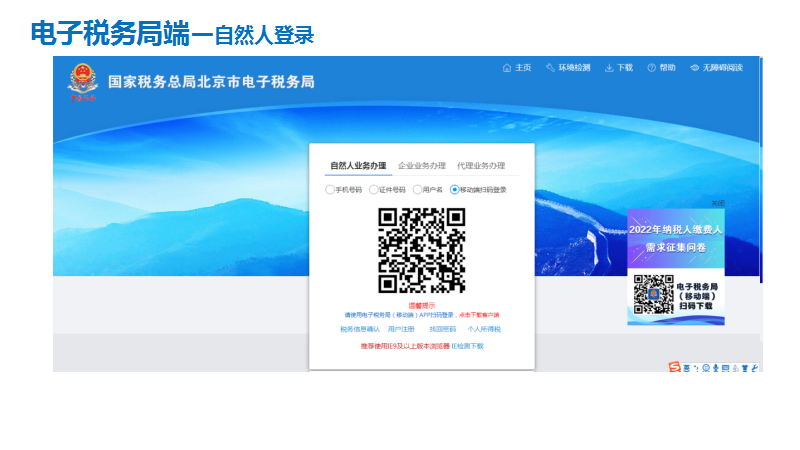The image size is (800, 450).
Task: Open the 个人所得税 link
Action: pos(484,330)
